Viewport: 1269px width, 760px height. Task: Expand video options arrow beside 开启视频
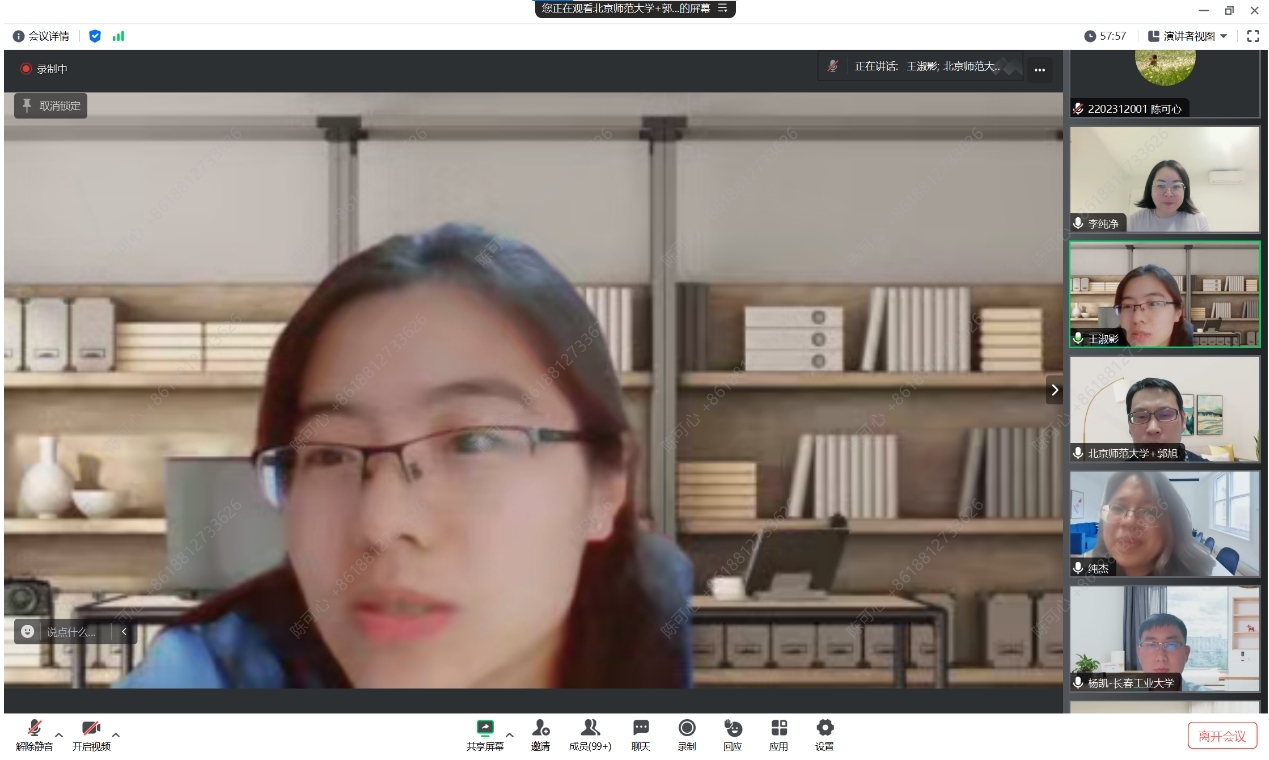click(116, 735)
